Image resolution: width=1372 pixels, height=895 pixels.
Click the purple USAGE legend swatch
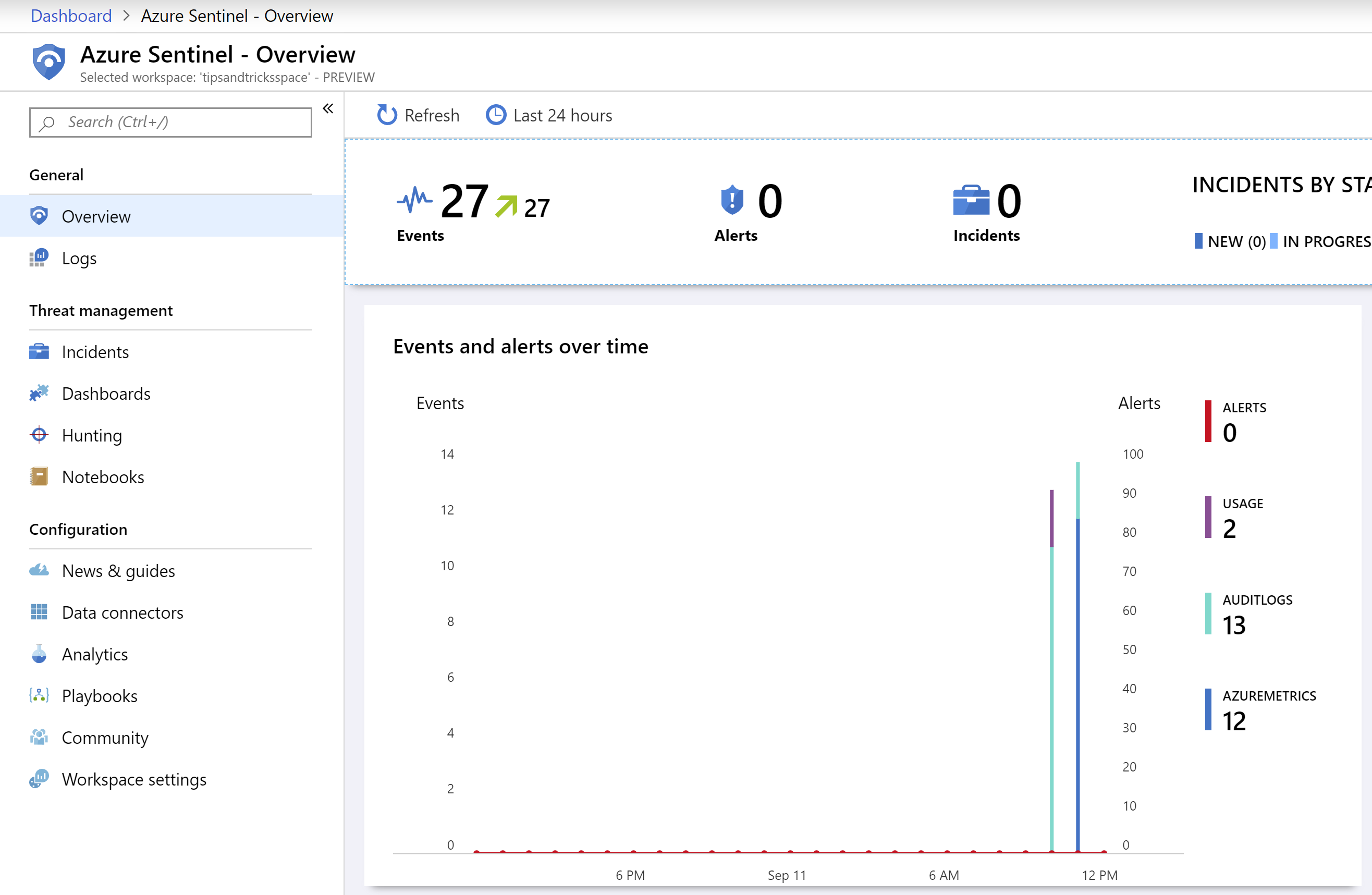(1208, 517)
